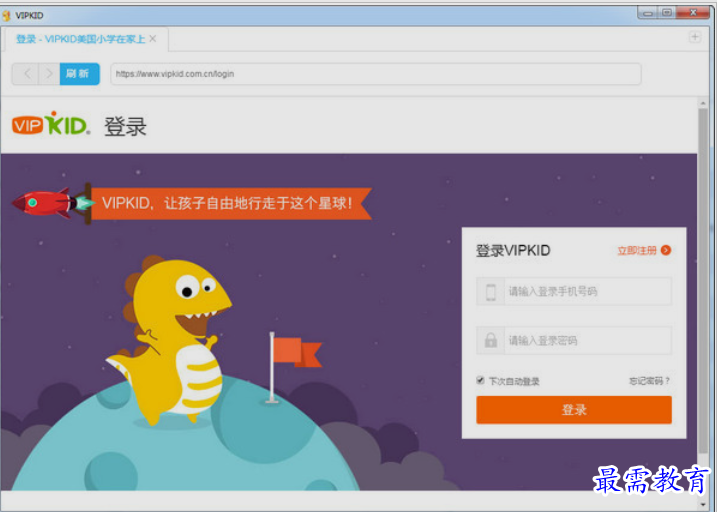Focus the password input field
The image size is (717, 512).
(x=574, y=340)
